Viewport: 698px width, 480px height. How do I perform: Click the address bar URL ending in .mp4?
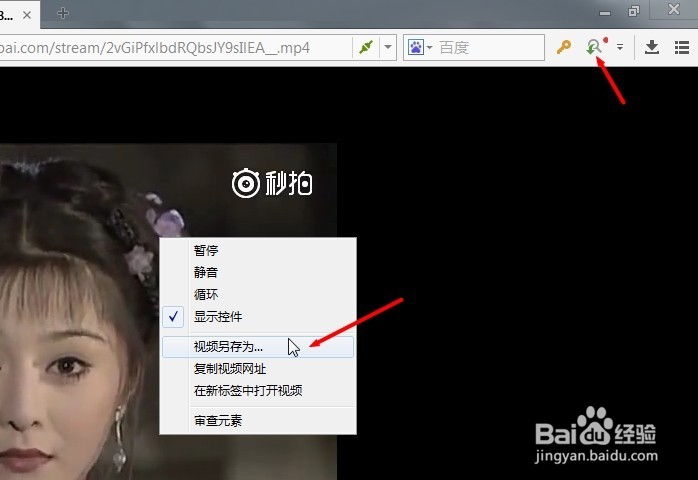(155, 48)
